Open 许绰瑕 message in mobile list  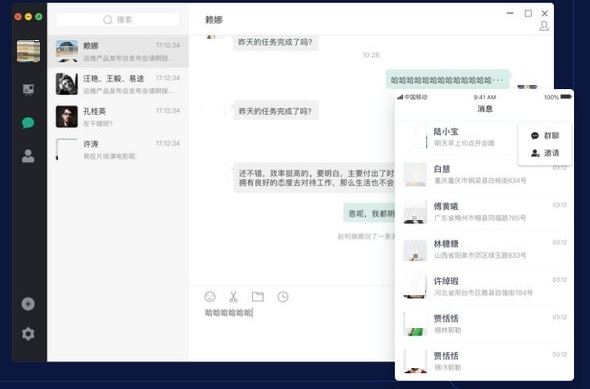pos(484,286)
